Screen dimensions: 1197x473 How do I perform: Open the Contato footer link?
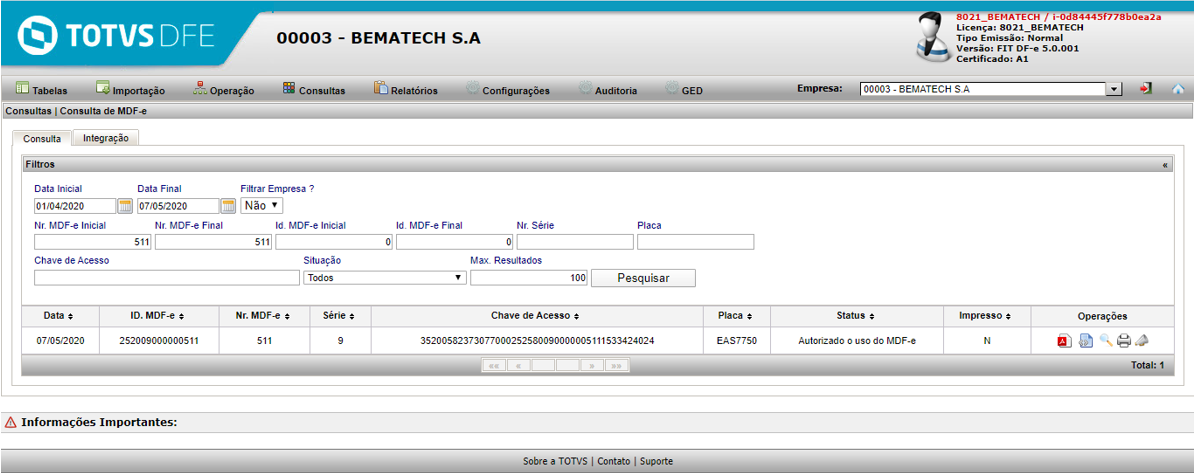[614, 461]
